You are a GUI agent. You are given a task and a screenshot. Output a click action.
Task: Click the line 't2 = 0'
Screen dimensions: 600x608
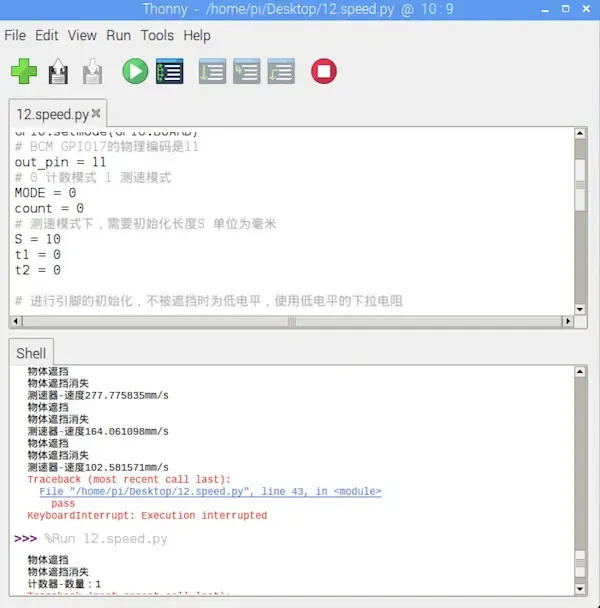[38, 270]
